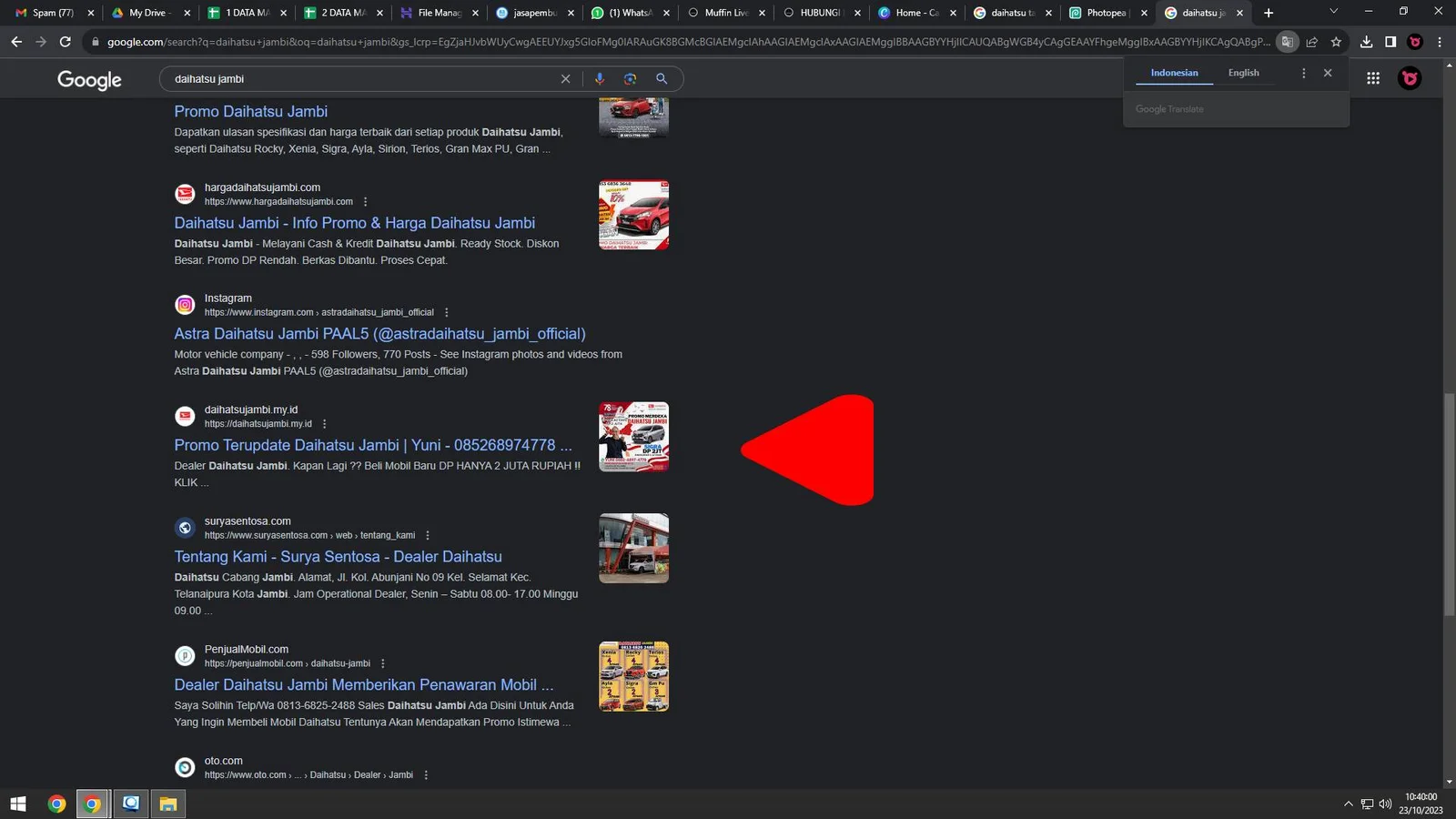The image size is (1456, 819).
Task: Open the Google account profile avatar
Action: (x=1410, y=78)
